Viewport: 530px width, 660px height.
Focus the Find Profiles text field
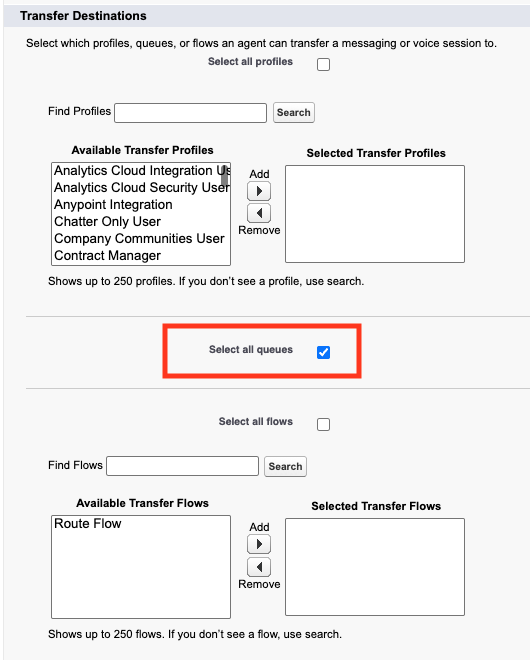[190, 113]
